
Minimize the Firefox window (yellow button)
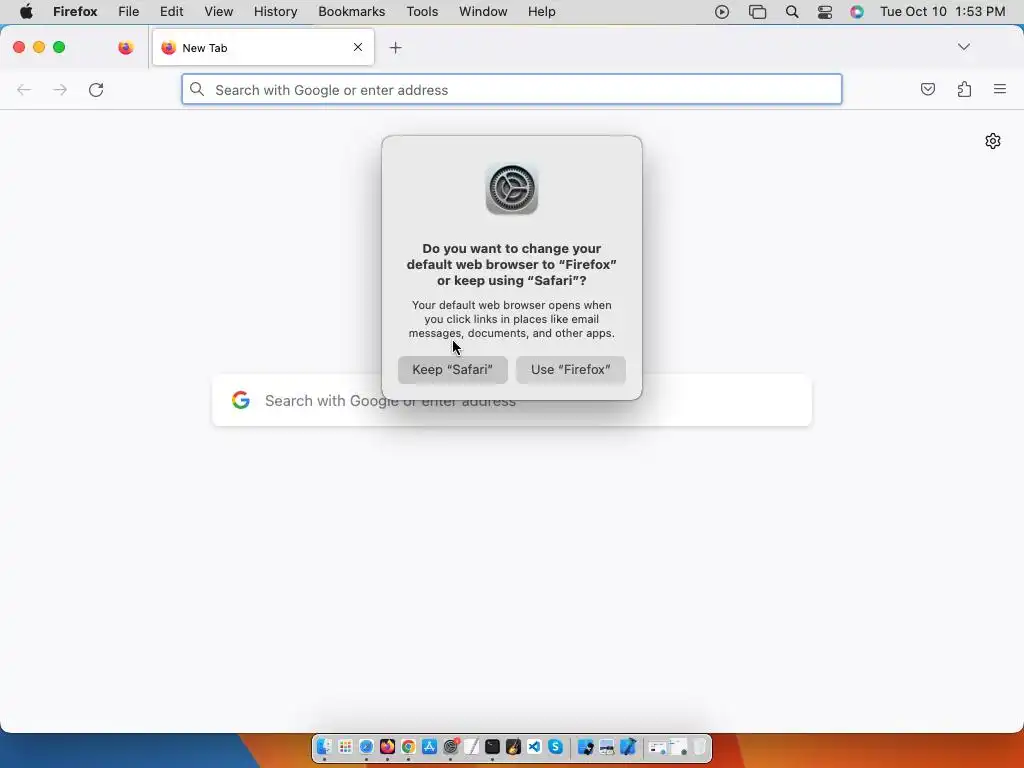point(39,47)
